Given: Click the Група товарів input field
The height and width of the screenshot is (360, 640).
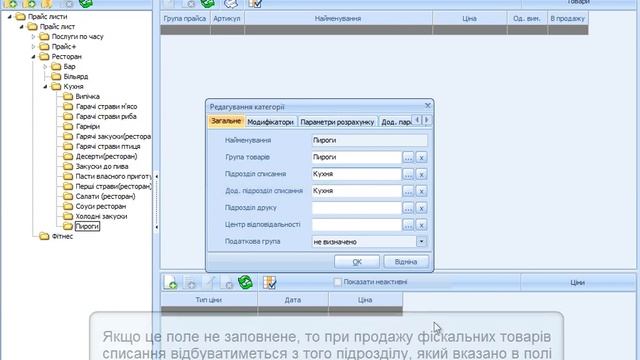Looking at the screenshot, I should (356, 157).
